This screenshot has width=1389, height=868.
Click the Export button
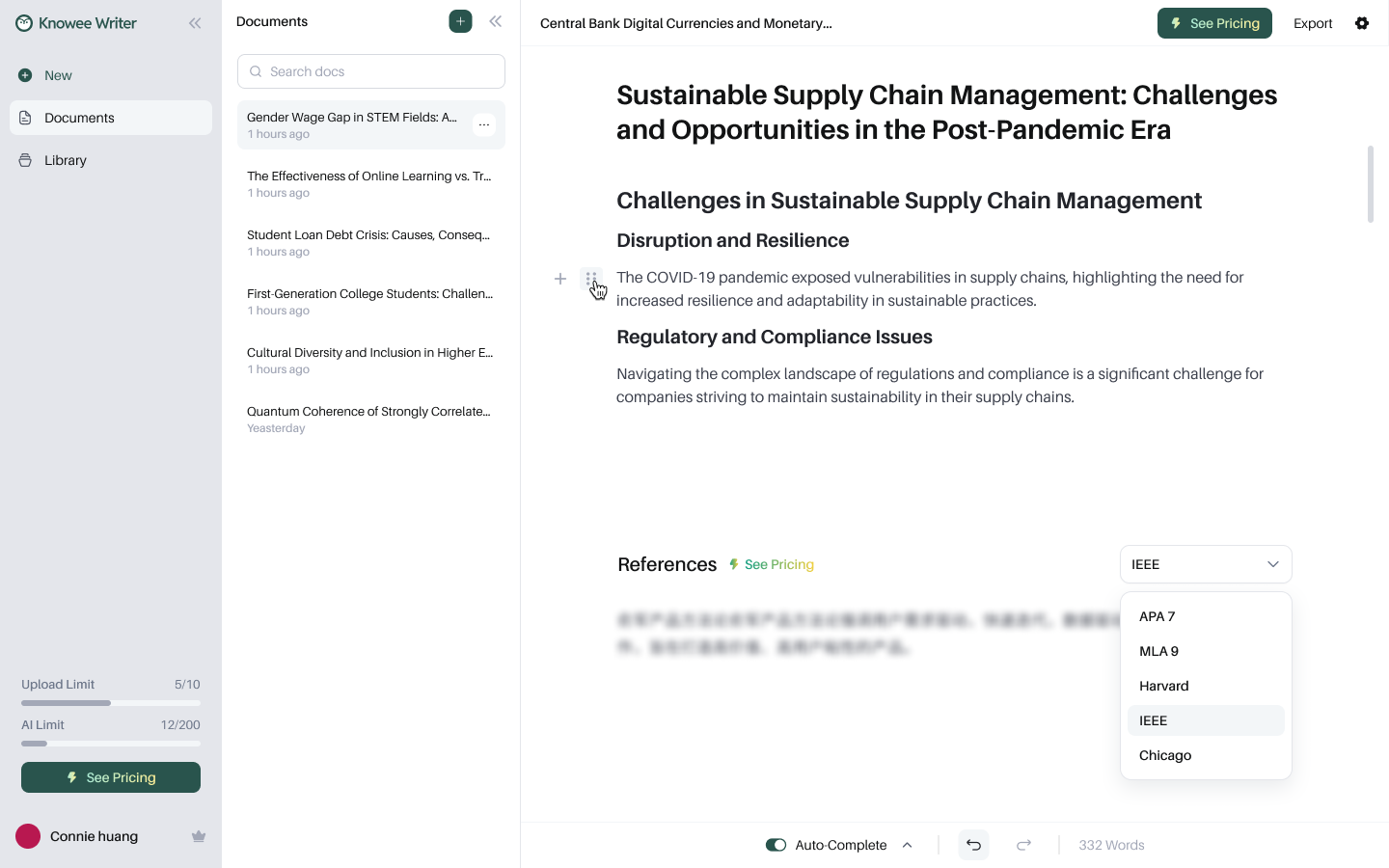[x=1313, y=23]
